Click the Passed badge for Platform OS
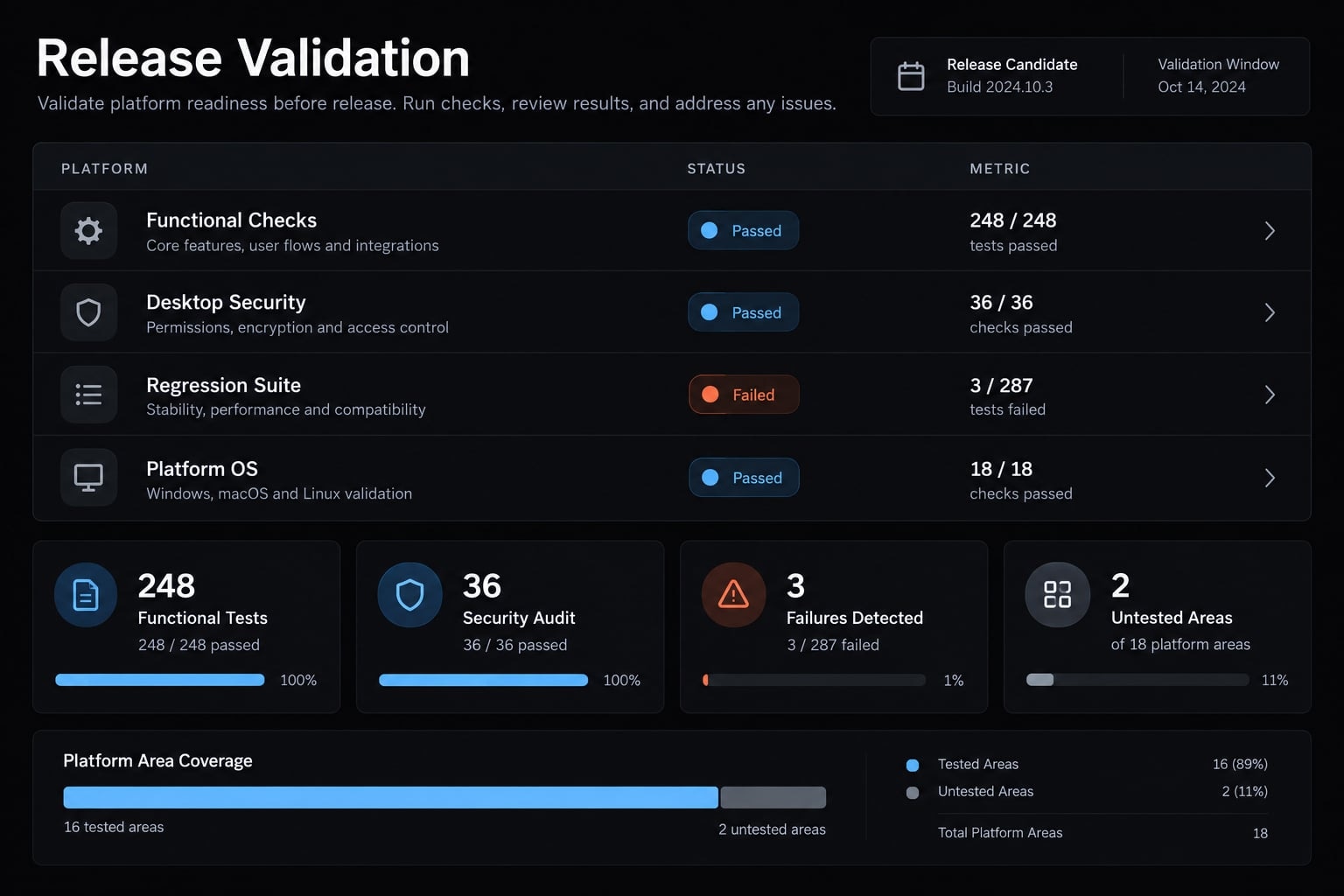Image resolution: width=1344 pixels, height=896 pixels. tap(744, 478)
